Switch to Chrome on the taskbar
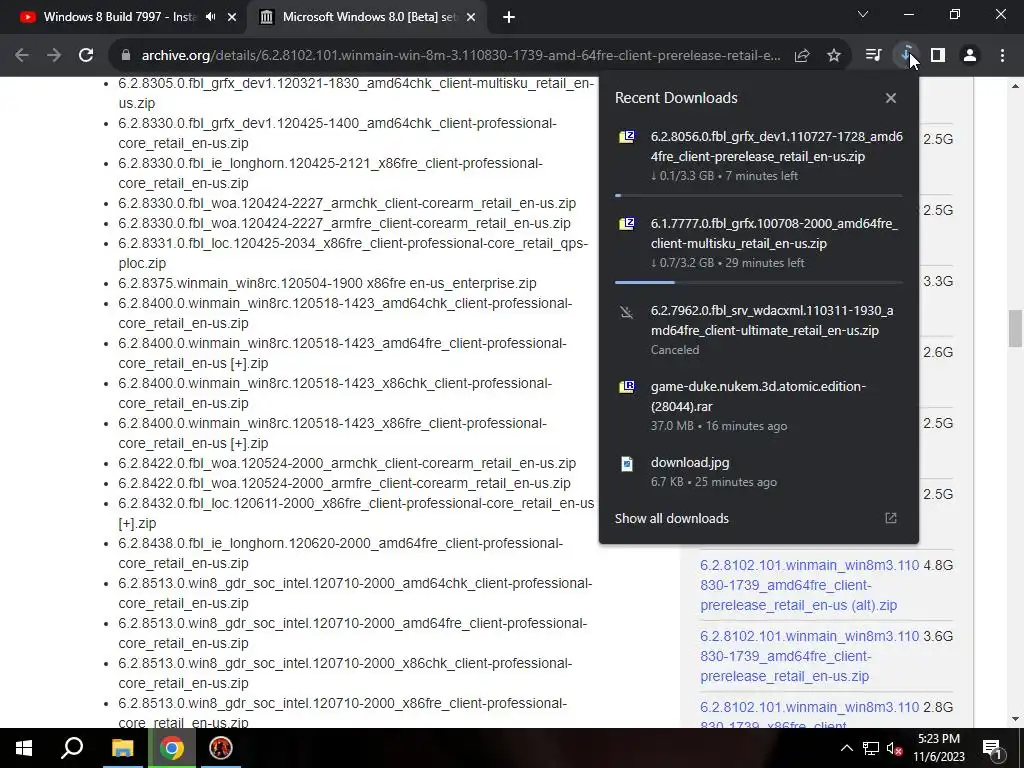 172,748
